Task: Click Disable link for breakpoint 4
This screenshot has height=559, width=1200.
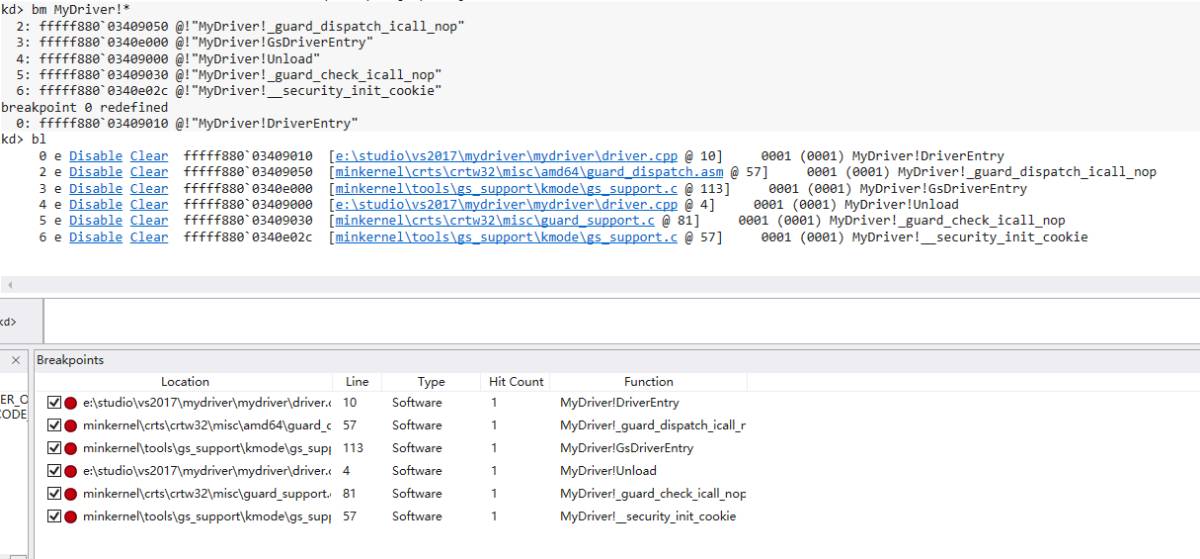Action: pos(95,205)
